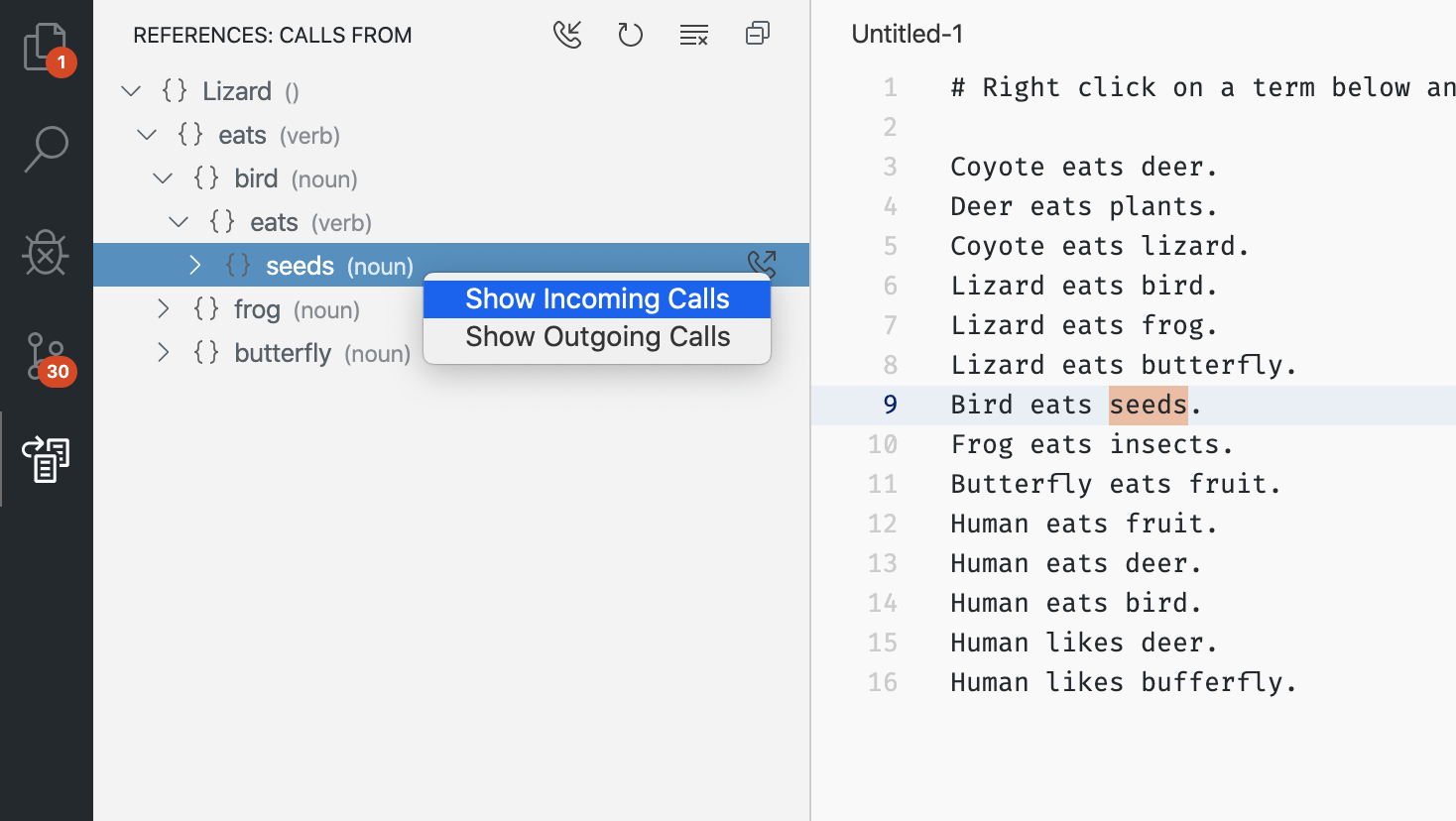This screenshot has width=1456, height=821.
Task: Select the References view icon in activity bar
Action: click(47, 459)
